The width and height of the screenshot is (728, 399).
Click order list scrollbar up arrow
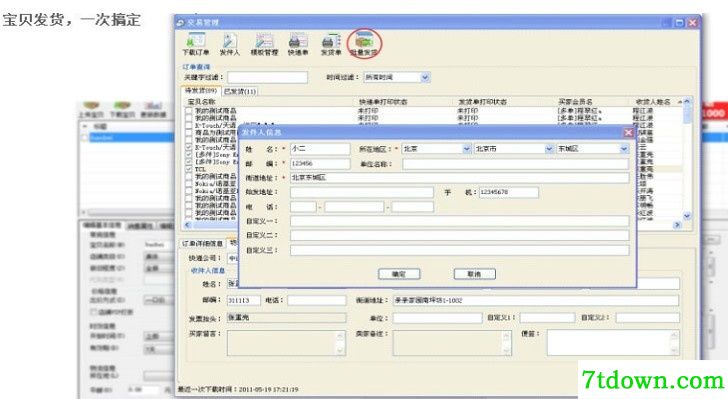687,102
